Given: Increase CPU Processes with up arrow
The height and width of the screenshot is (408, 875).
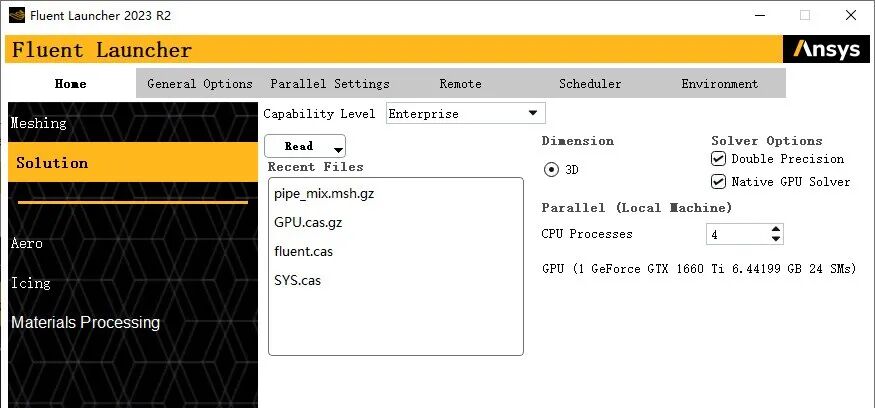Looking at the screenshot, I should click(776, 229).
